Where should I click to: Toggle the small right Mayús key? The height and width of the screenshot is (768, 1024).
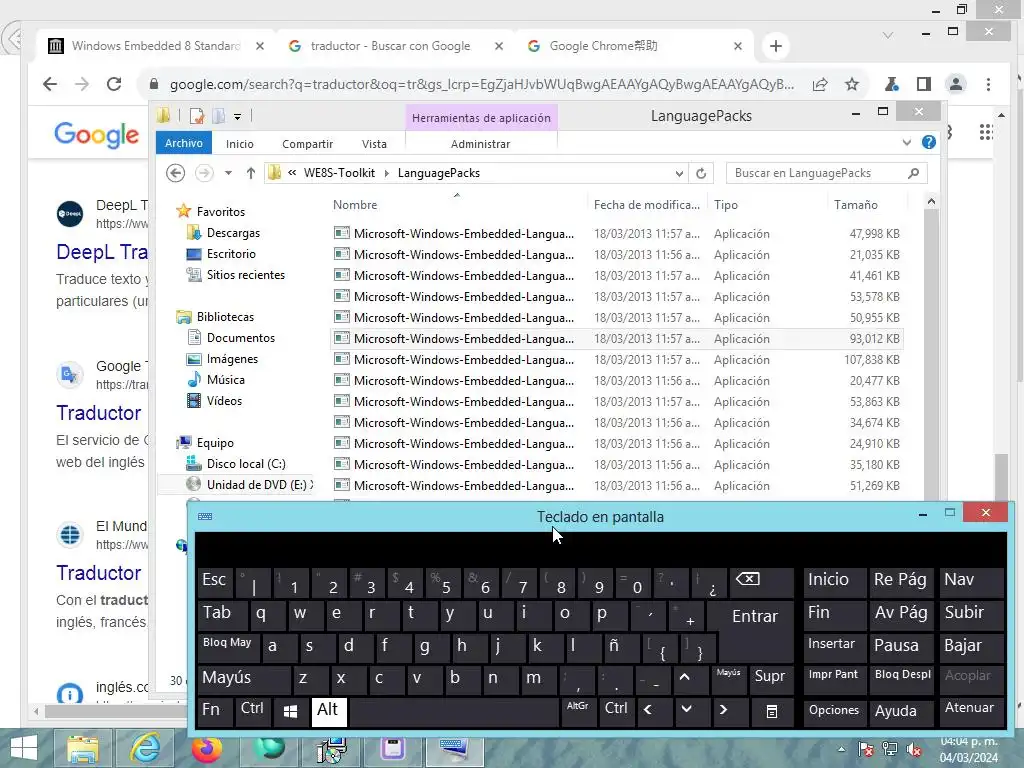(x=728, y=678)
